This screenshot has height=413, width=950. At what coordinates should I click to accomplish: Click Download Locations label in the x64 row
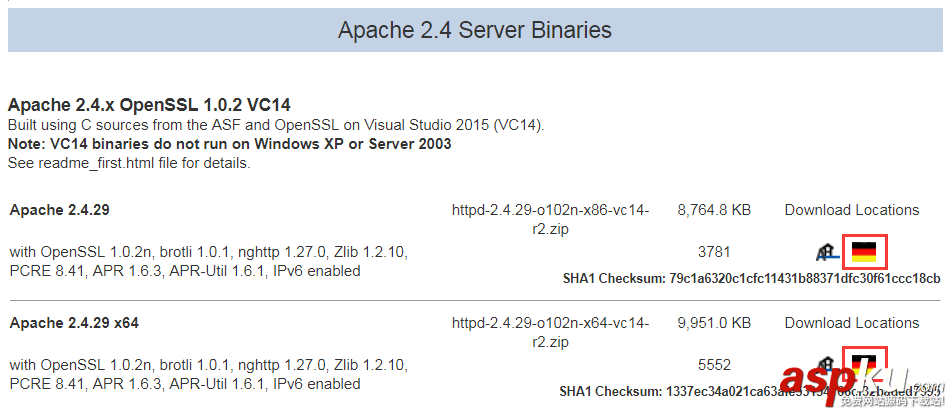[x=851, y=323]
